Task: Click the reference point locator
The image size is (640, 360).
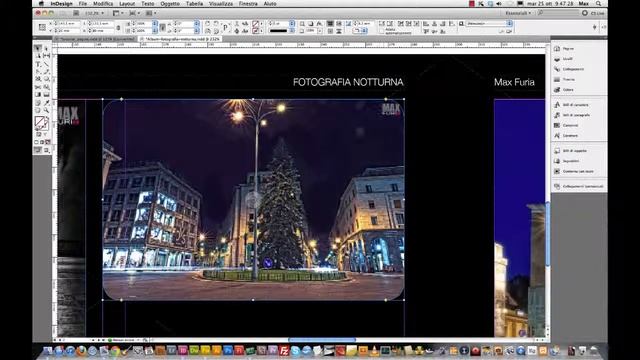Action: click(42, 27)
